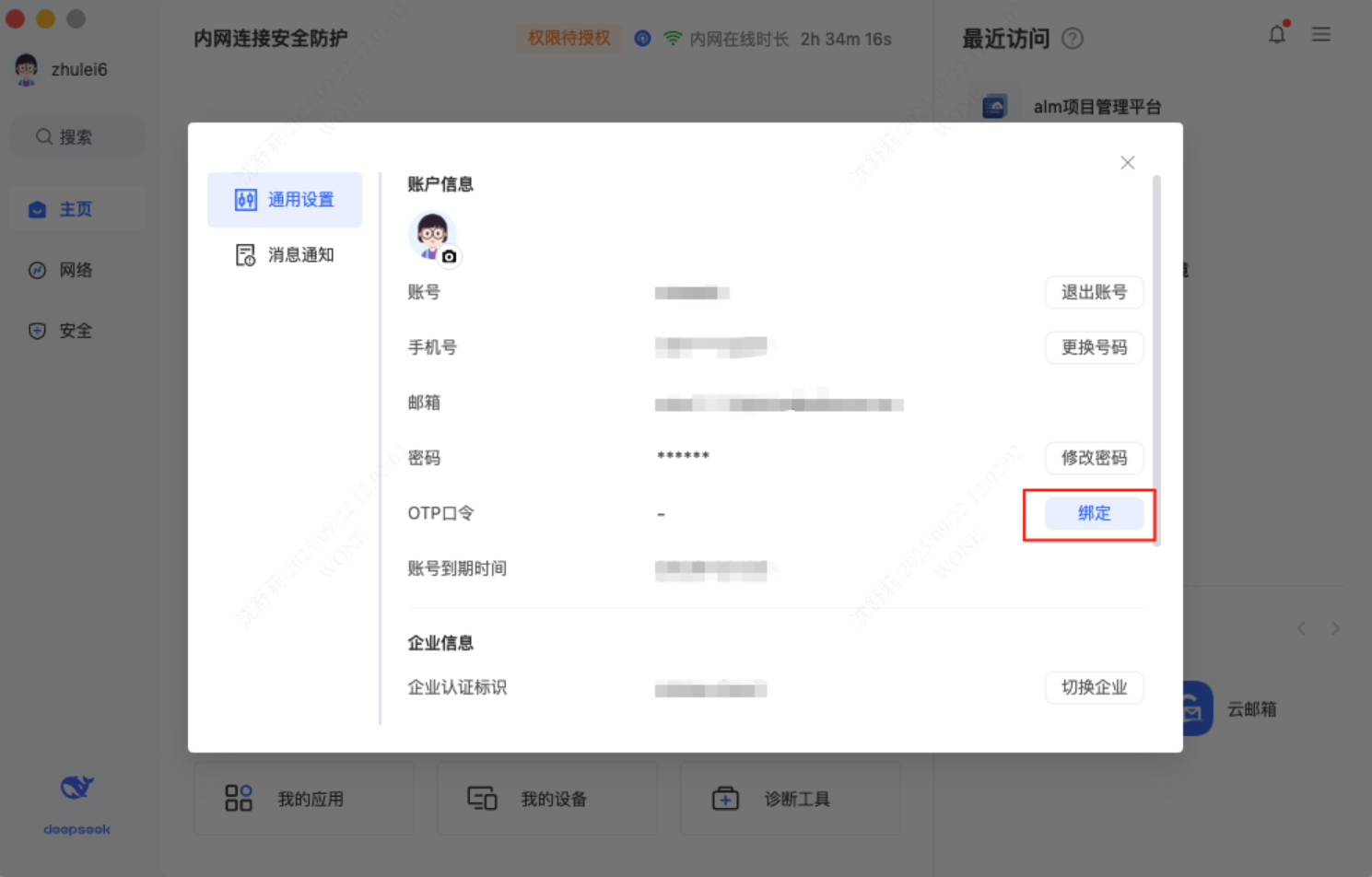1372x877 pixels.
Task: Click the deepseek logo in the sidebar
Action: point(76,803)
